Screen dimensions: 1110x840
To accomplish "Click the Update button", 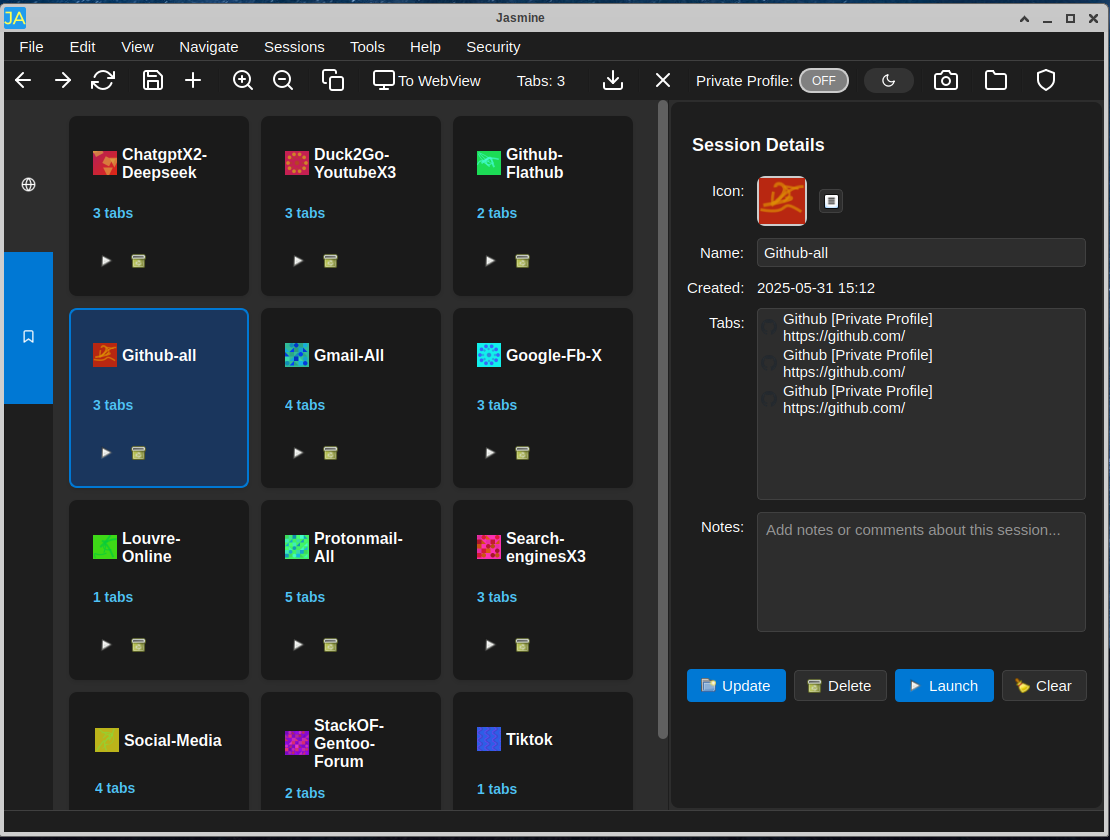I will click(x=736, y=685).
